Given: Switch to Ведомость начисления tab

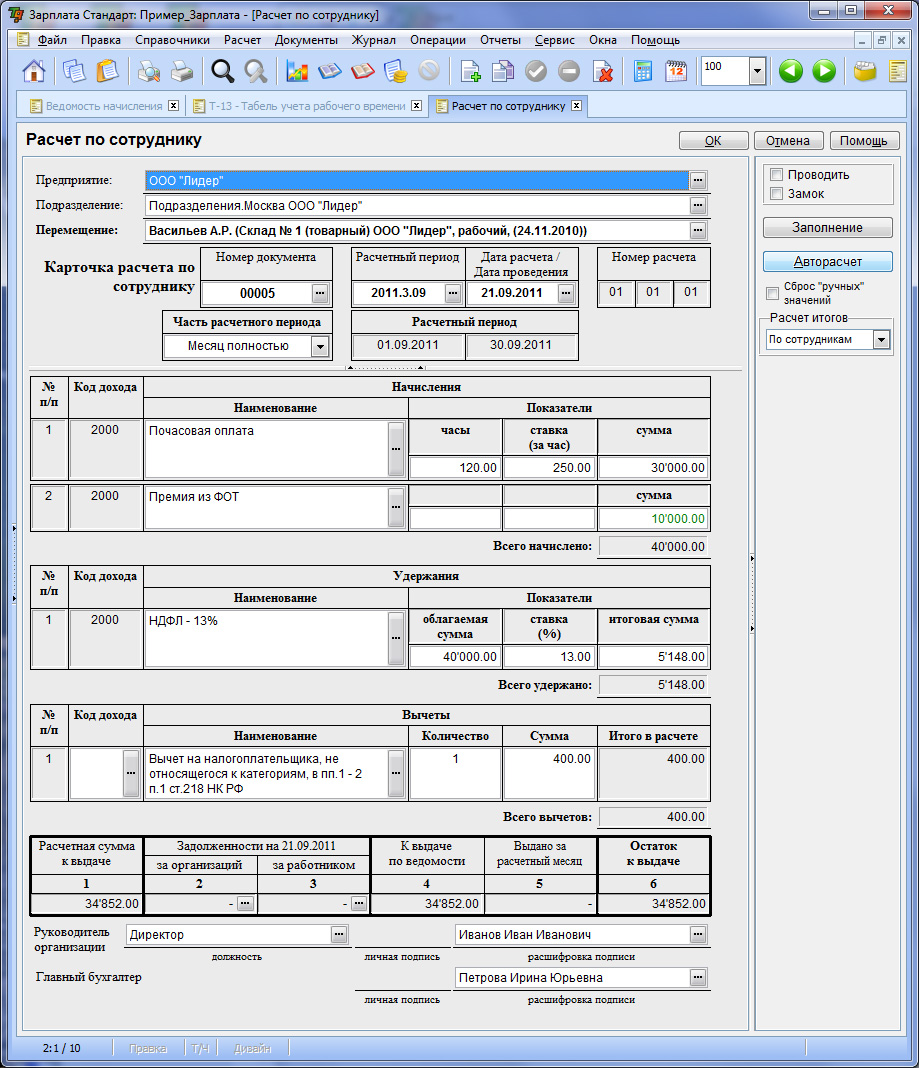Looking at the screenshot, I should pyautogui.click(x=104, y=106).
